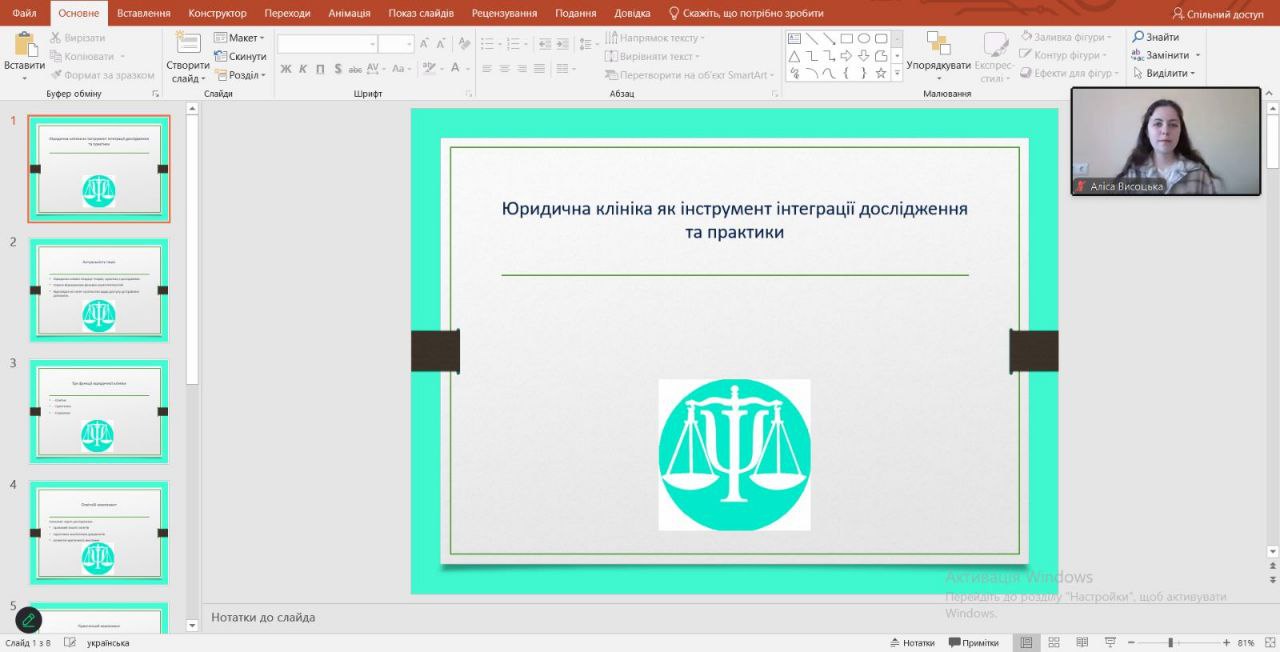This screenshot has width=1280, height=652.
Task: Open the Файл tab
Action: coord(24,13)
